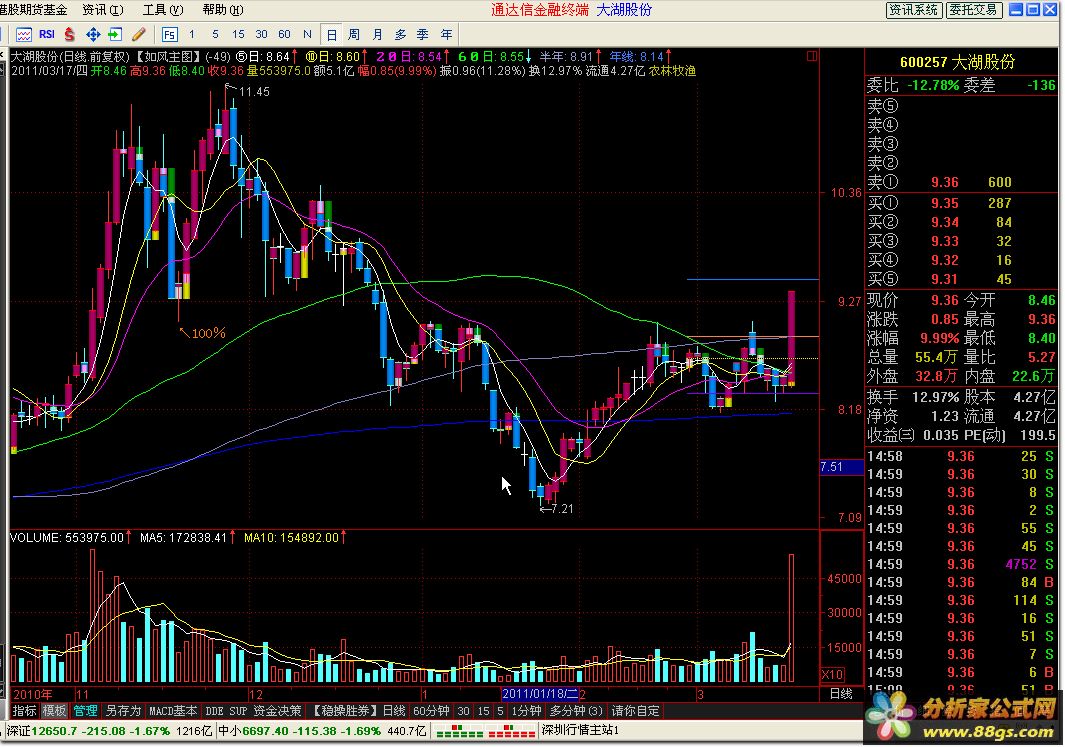Click 深圳行情主站1 server status
The height and width of the screenshot is (747, 1065).
(x=581, y=731)
